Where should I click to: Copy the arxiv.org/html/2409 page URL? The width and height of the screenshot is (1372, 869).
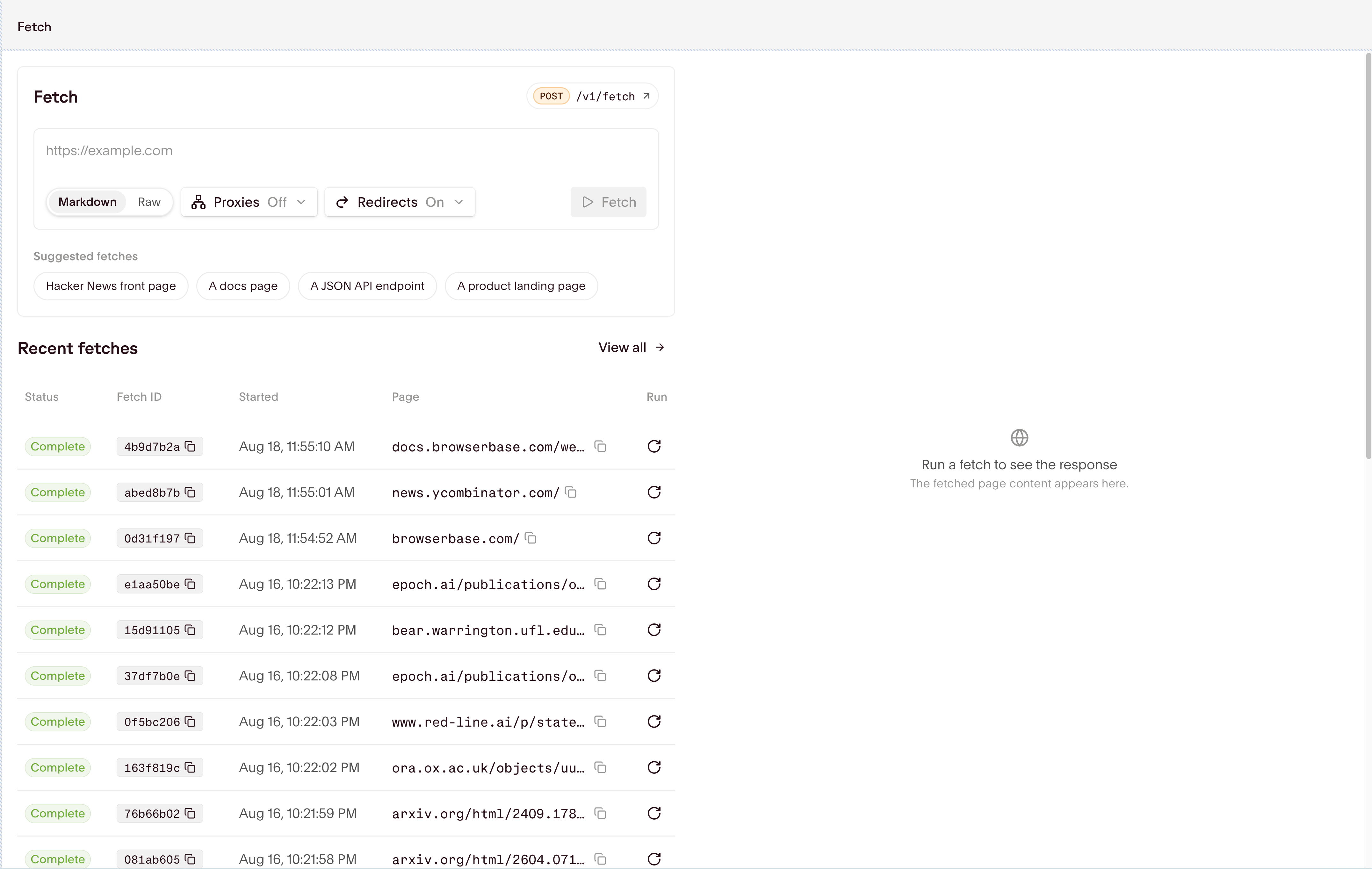pyautogui.click(x=600, y=813)
